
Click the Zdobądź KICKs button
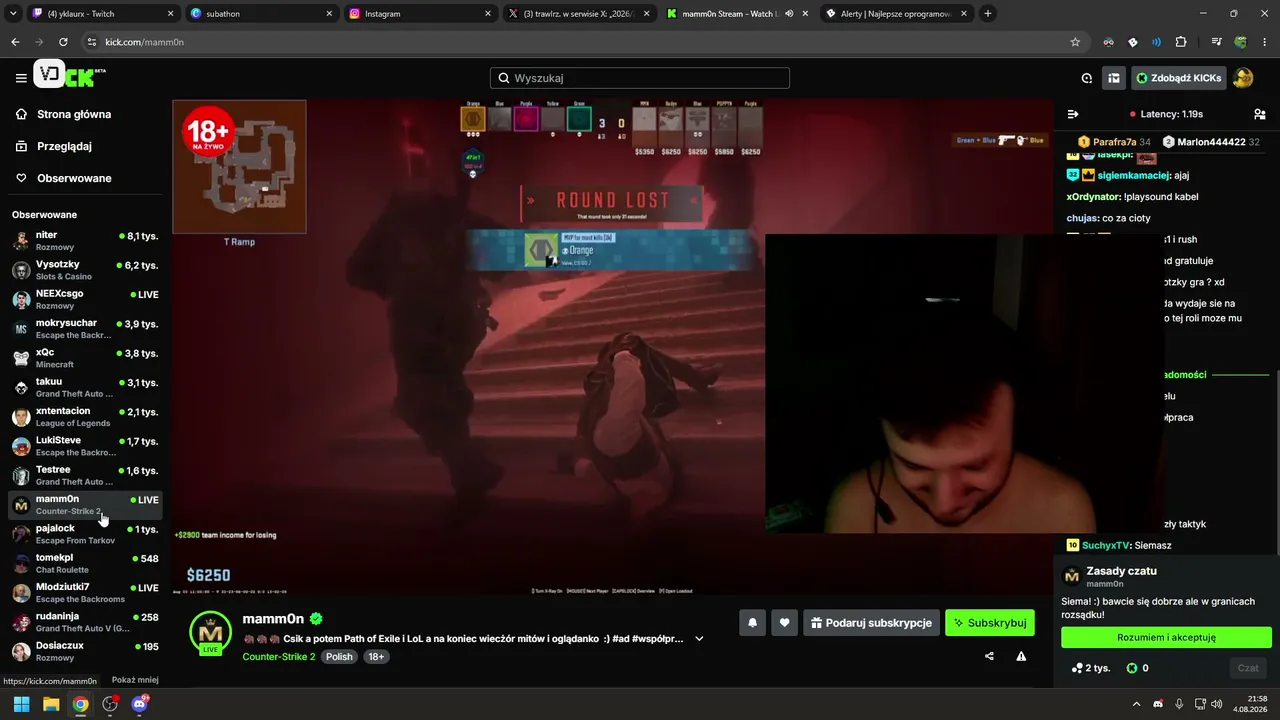pos(1178,78)
